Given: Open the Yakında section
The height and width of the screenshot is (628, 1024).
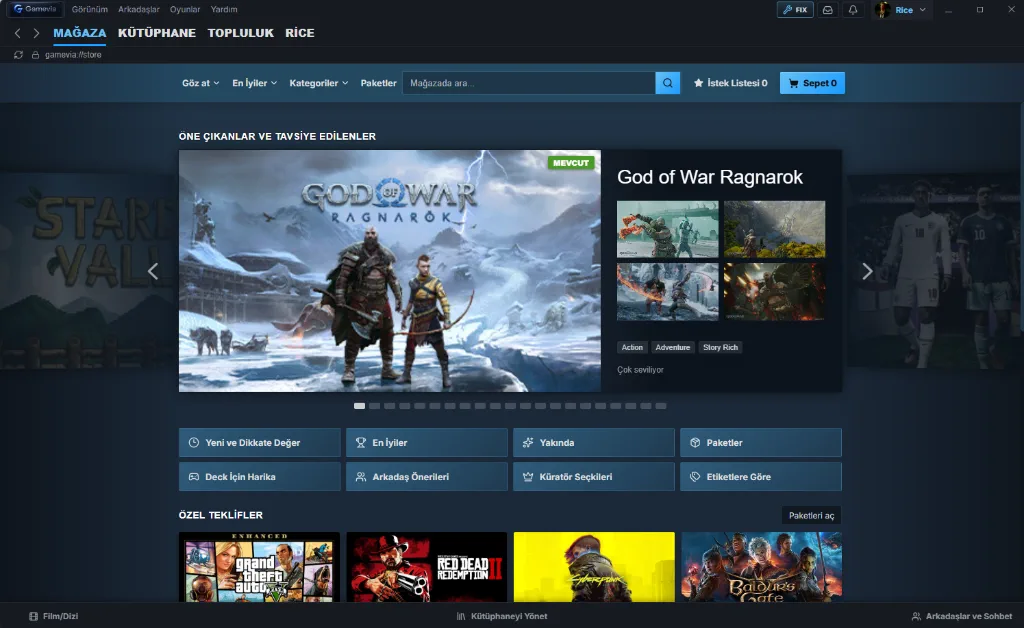Looking at the screenshot, I should (594, 443).
